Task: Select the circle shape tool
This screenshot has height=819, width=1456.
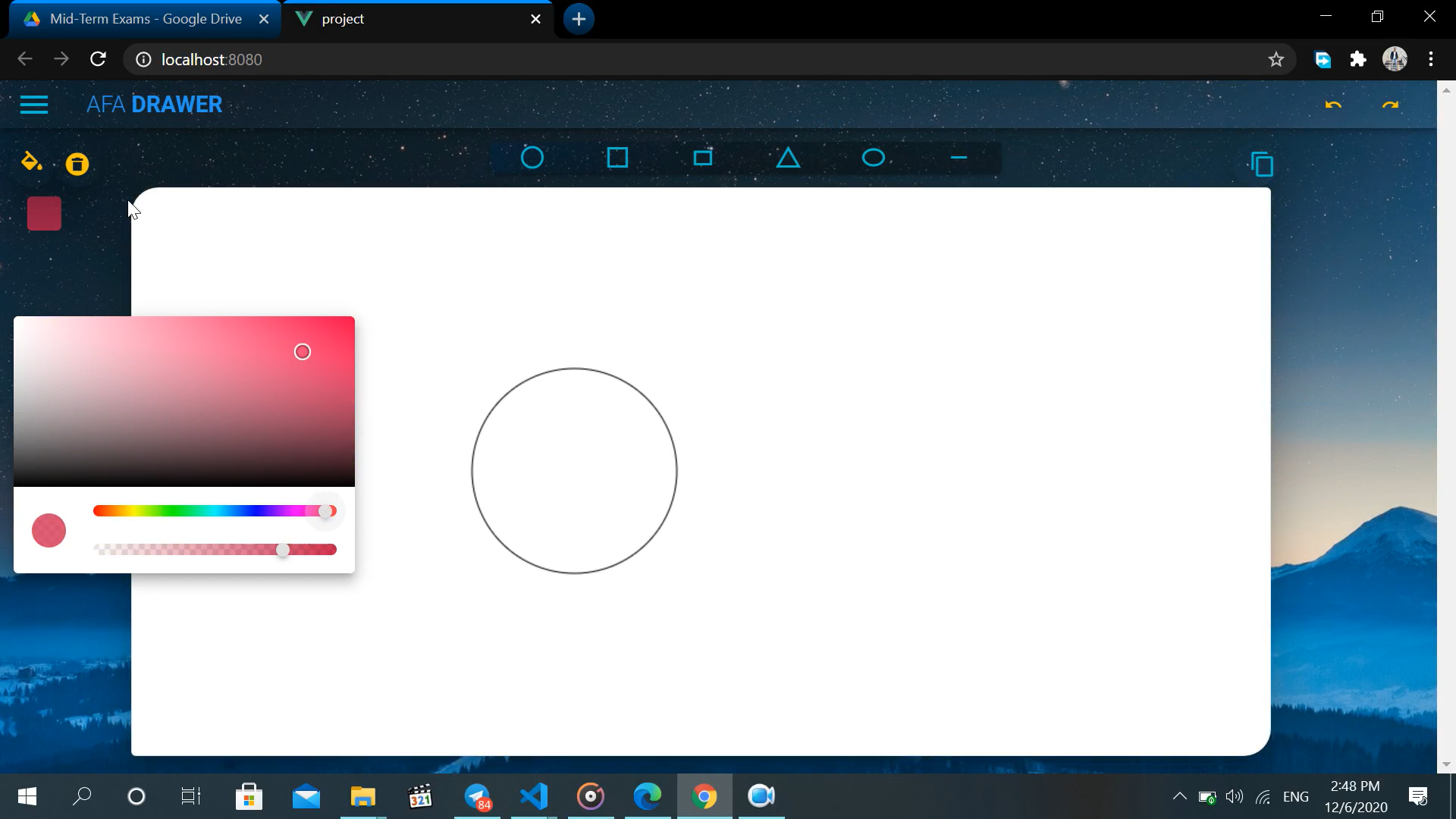Action: click(x=532, y=158)
